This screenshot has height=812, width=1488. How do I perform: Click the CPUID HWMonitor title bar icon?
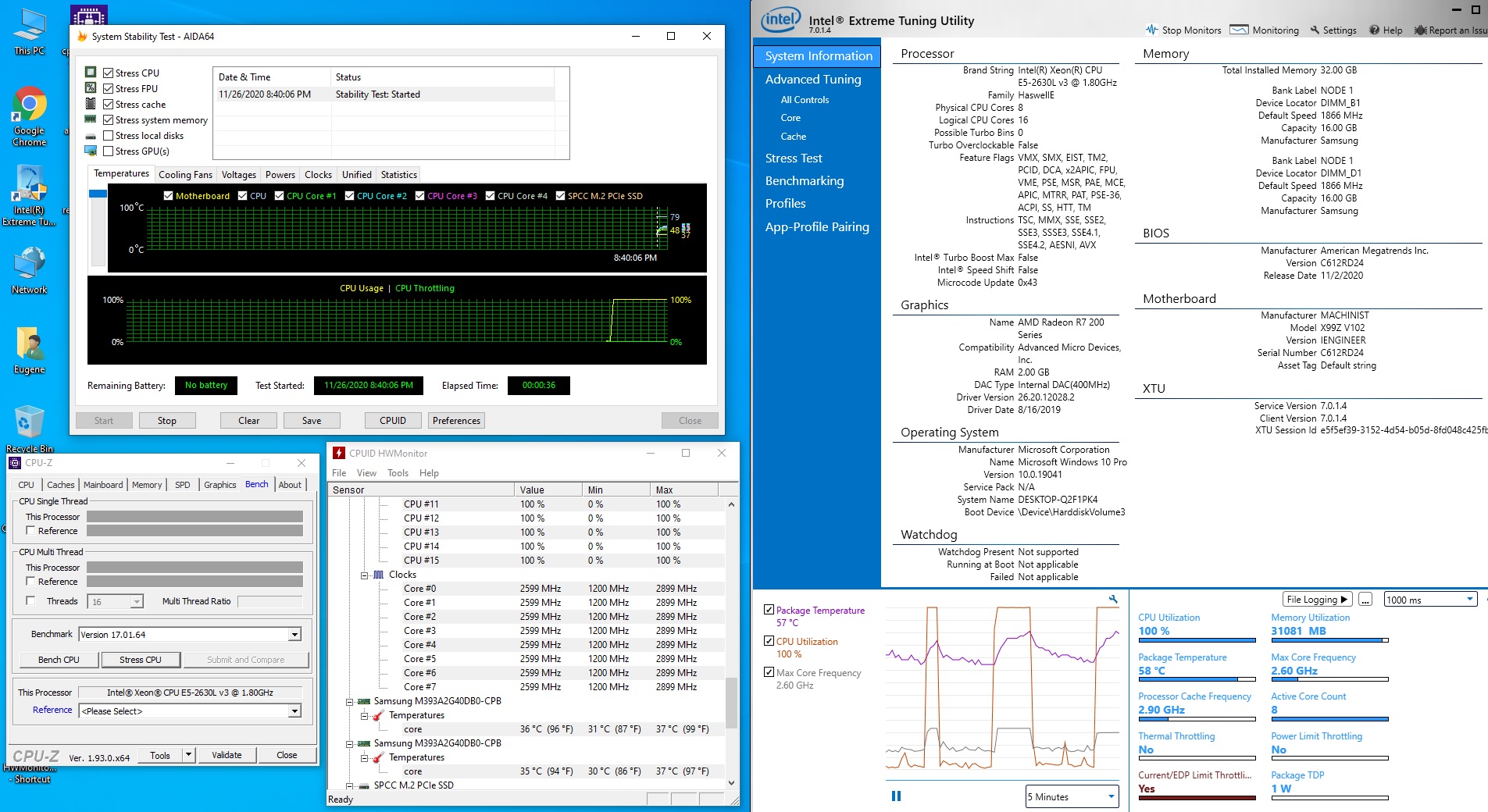(x=339, y=453)
